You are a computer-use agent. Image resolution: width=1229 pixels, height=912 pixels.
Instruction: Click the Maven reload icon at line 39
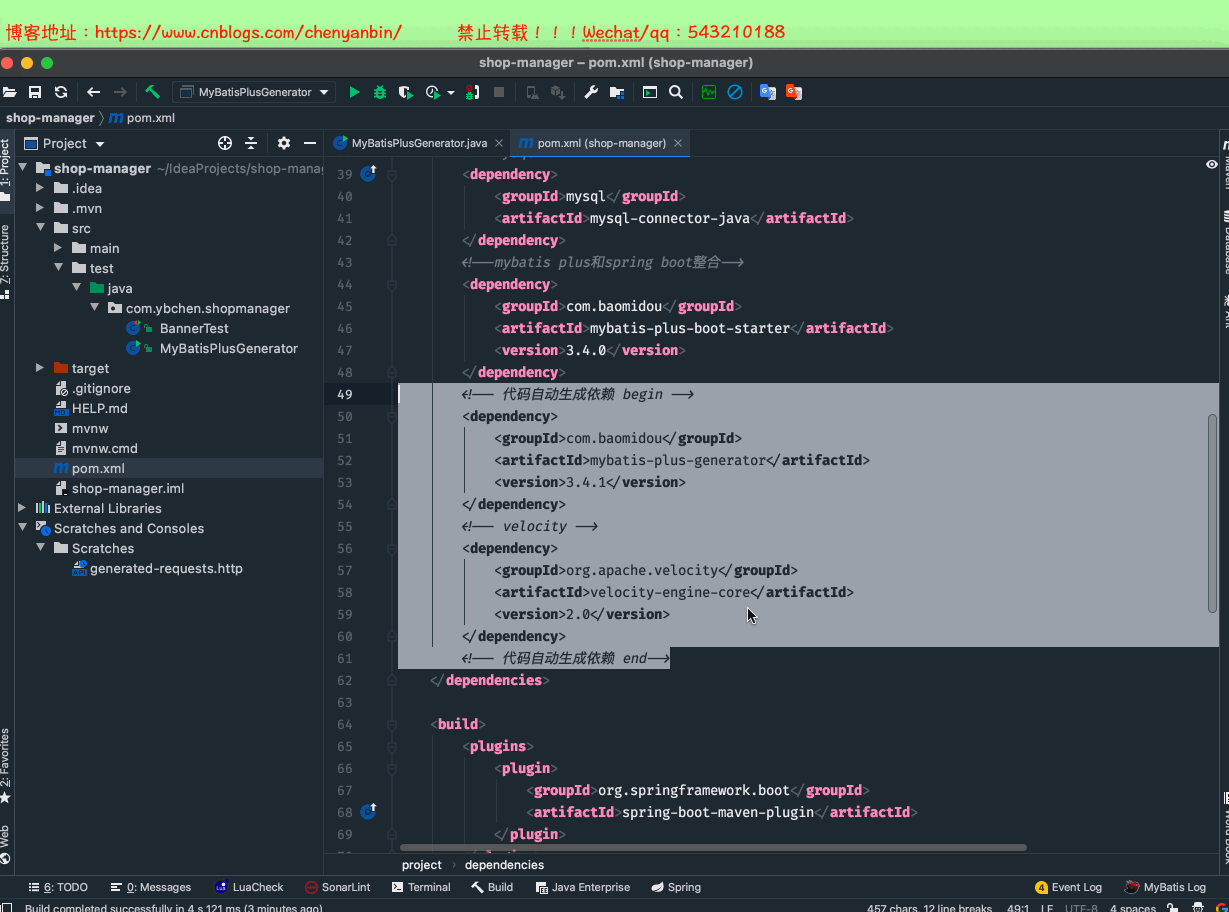pos(368,174)
